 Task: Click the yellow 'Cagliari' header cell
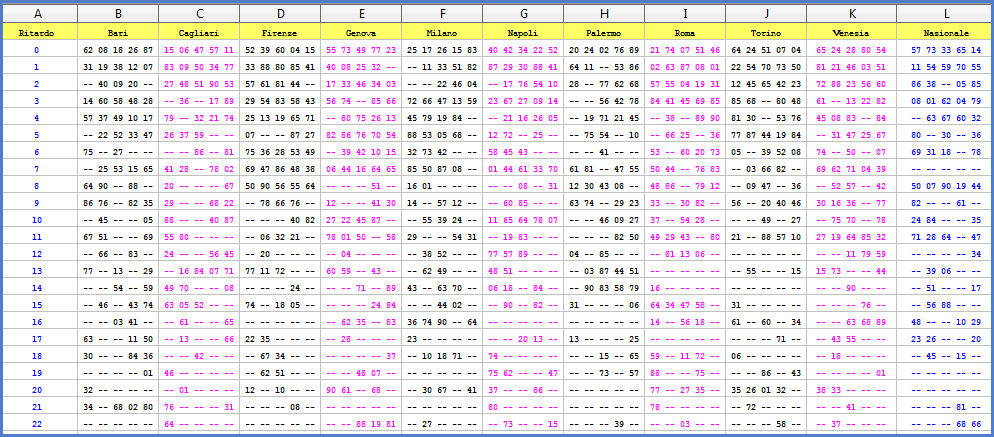(x=199, y=32)
